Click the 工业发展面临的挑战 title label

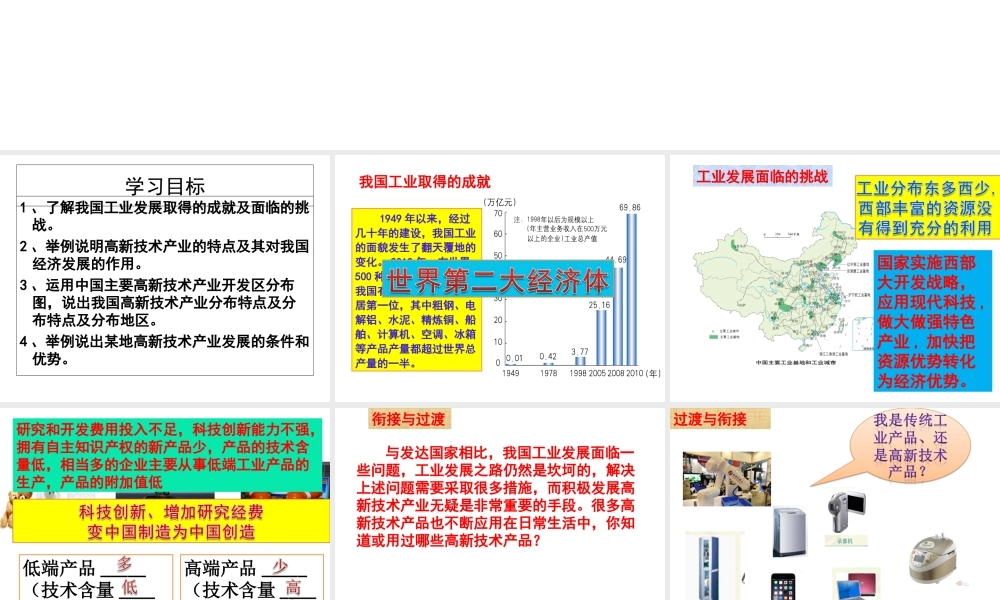pos(762,177)
